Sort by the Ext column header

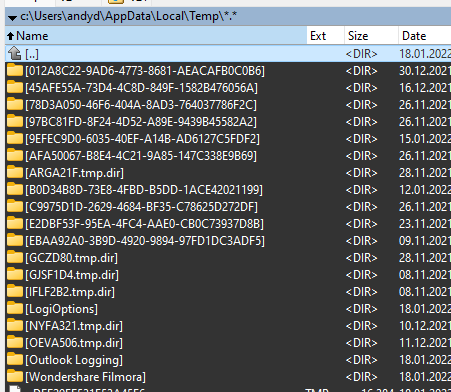coord(325,36)
